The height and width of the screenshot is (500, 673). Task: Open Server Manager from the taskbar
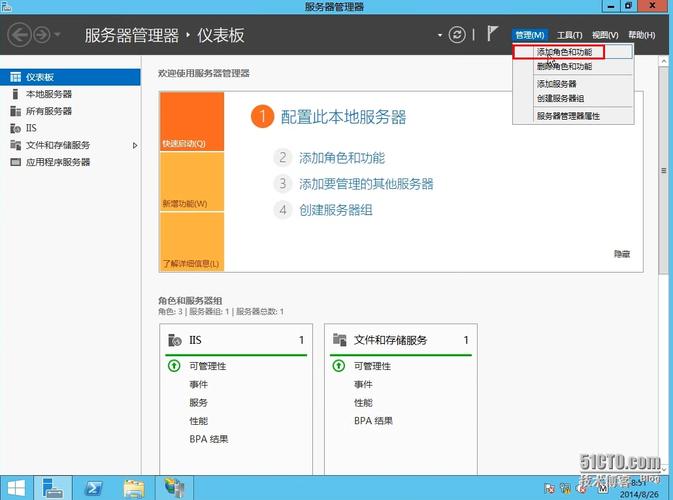coord(53,488)
